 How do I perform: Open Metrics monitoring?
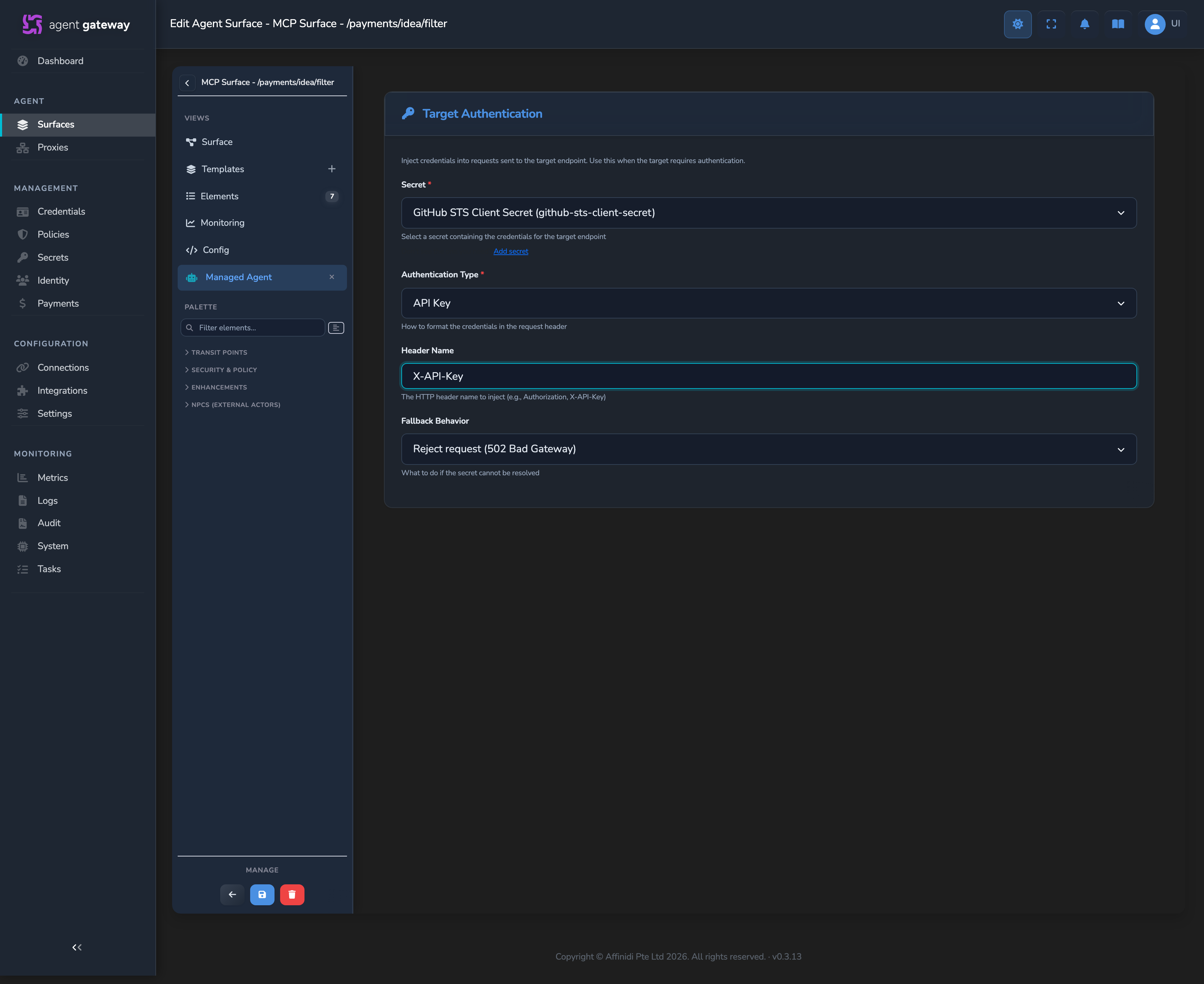tap(78, 478)
